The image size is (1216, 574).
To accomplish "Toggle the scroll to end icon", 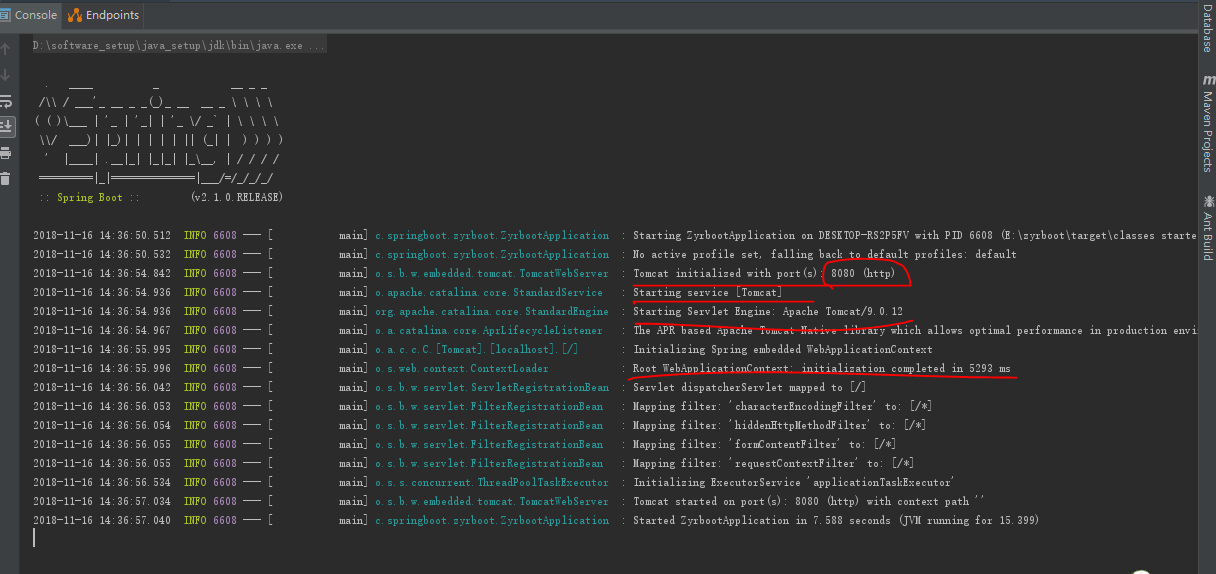I will (x=5, y=126).
